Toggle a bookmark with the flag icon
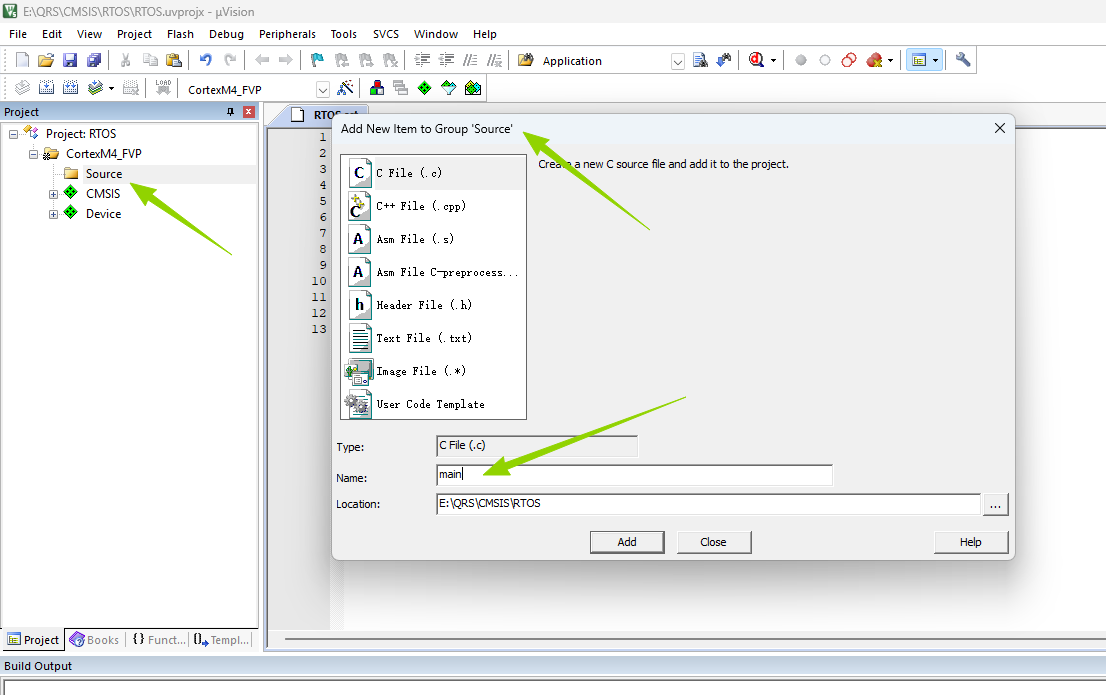This screenshot has width=1106, height=695. 317,61
